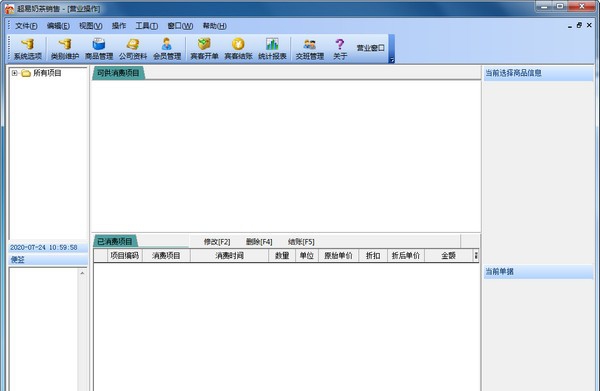Restore the inner child window
Viewport: 600px width, 391px height.
579,25
